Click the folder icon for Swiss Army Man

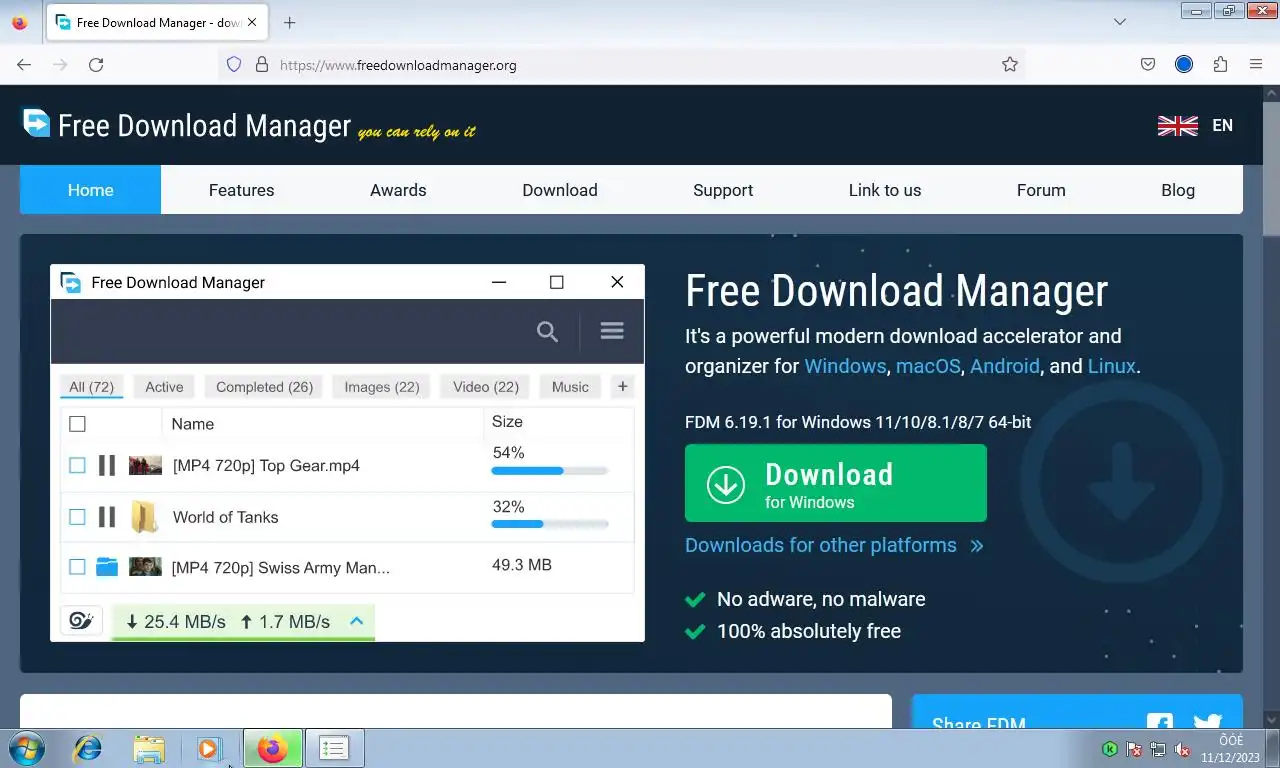[x=107, y=567]
